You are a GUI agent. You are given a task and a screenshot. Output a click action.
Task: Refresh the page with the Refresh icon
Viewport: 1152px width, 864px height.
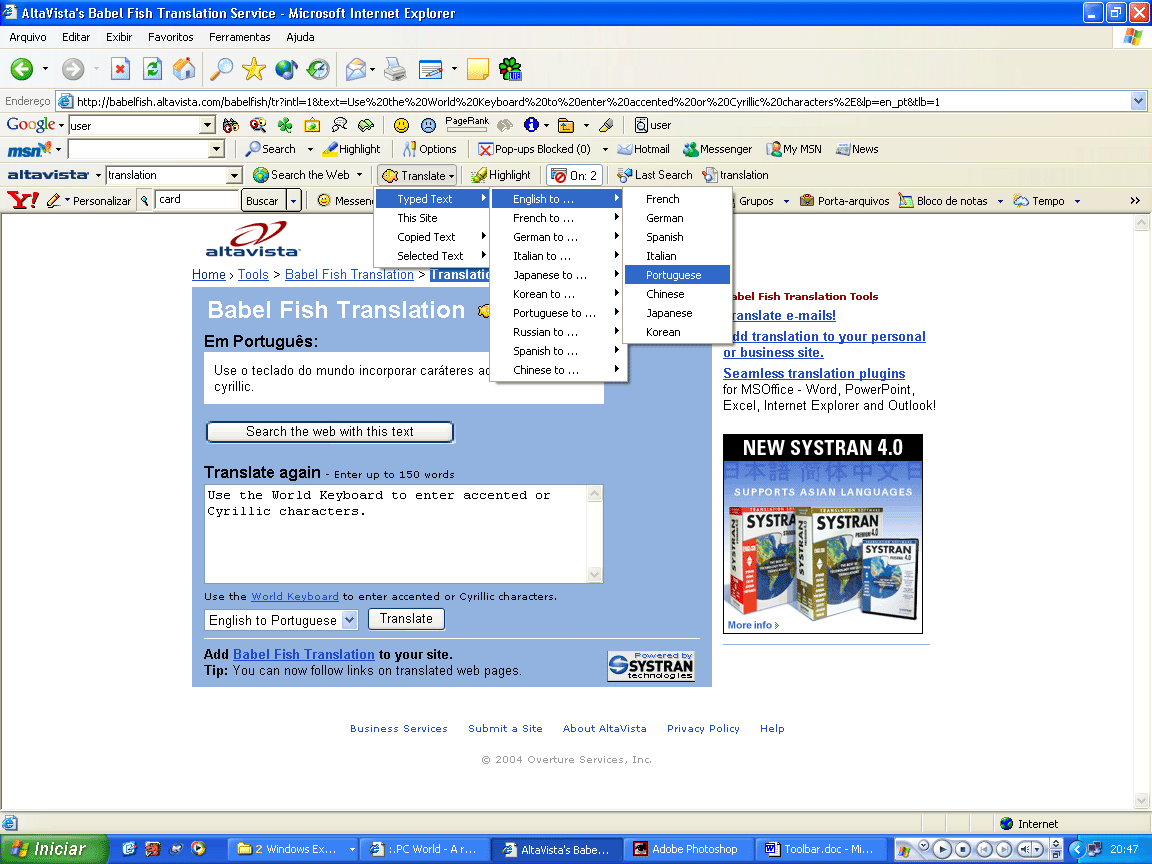click(x=152, y=69)
